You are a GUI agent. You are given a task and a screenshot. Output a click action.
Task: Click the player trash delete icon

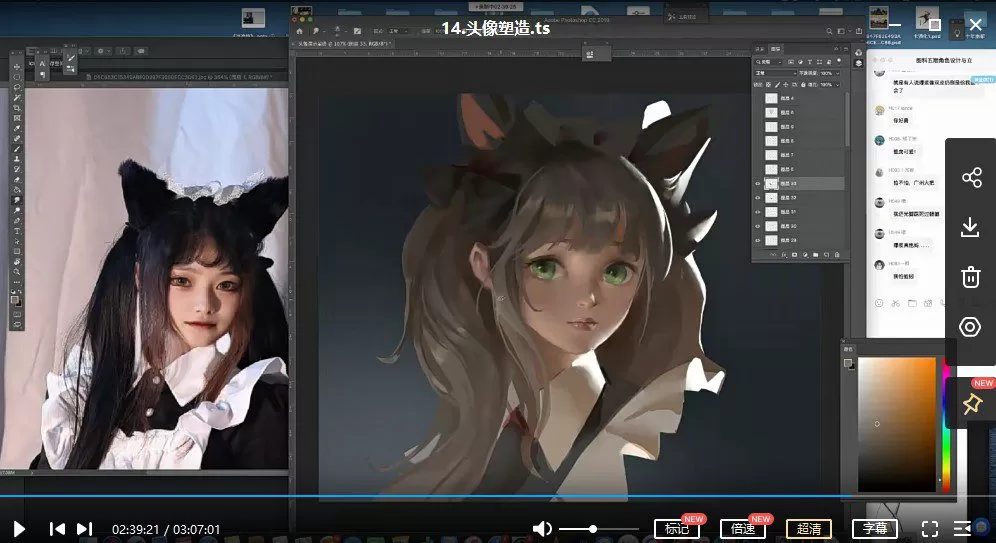[971, 277]
